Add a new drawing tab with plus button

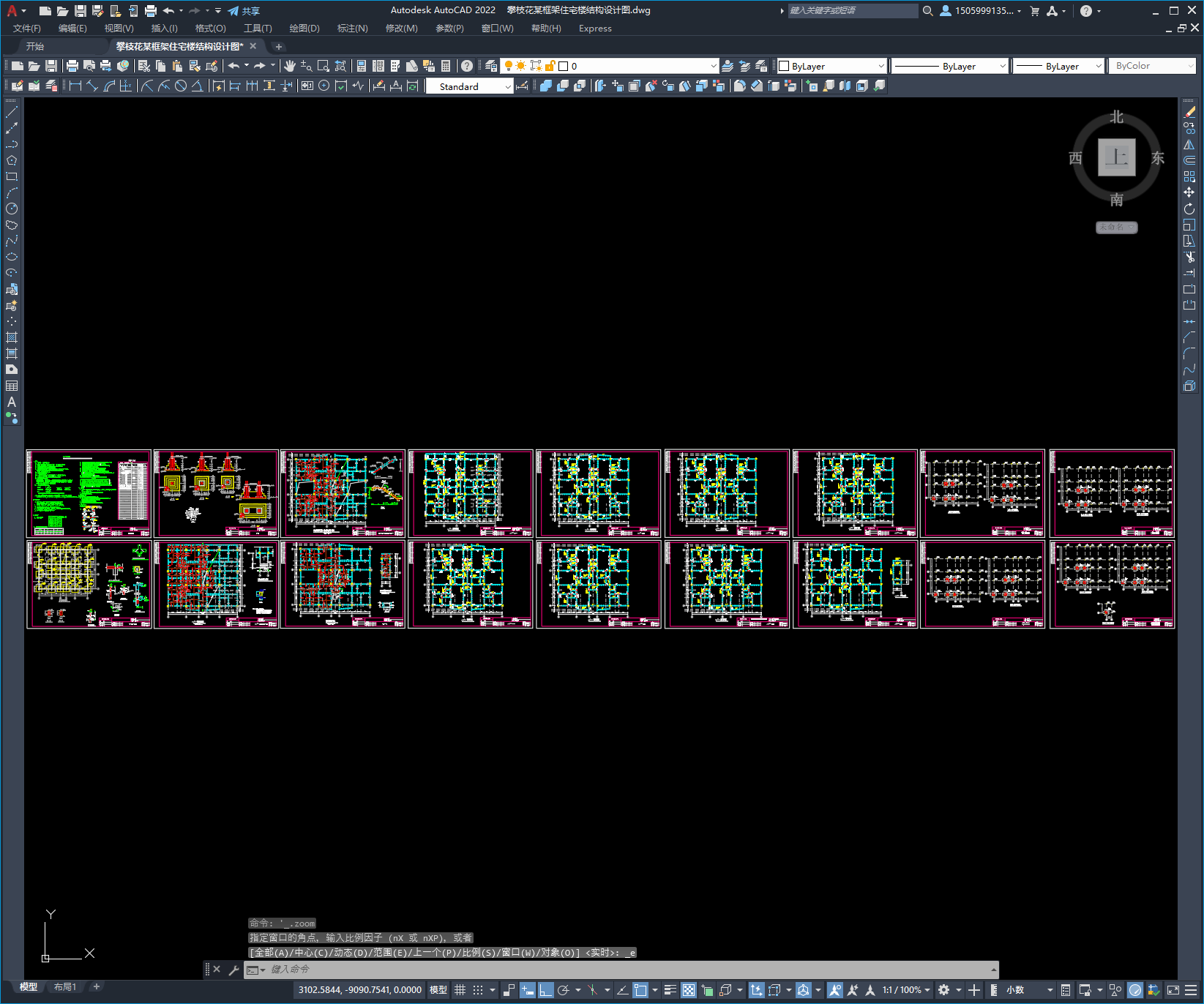[279, 47]
